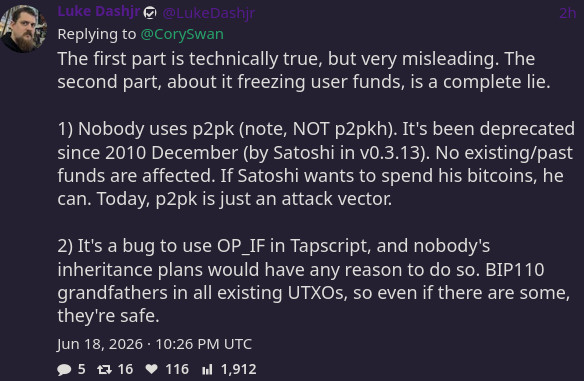
Task: Click the word BIP110 in the post
Action: (x=515, y=270)
